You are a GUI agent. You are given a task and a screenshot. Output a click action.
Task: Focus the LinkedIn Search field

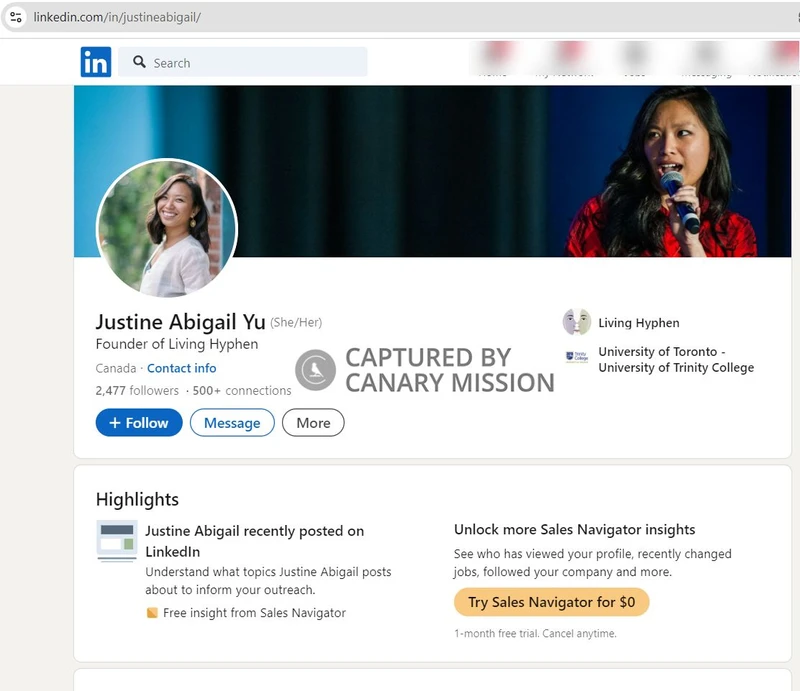pos(242,62)
